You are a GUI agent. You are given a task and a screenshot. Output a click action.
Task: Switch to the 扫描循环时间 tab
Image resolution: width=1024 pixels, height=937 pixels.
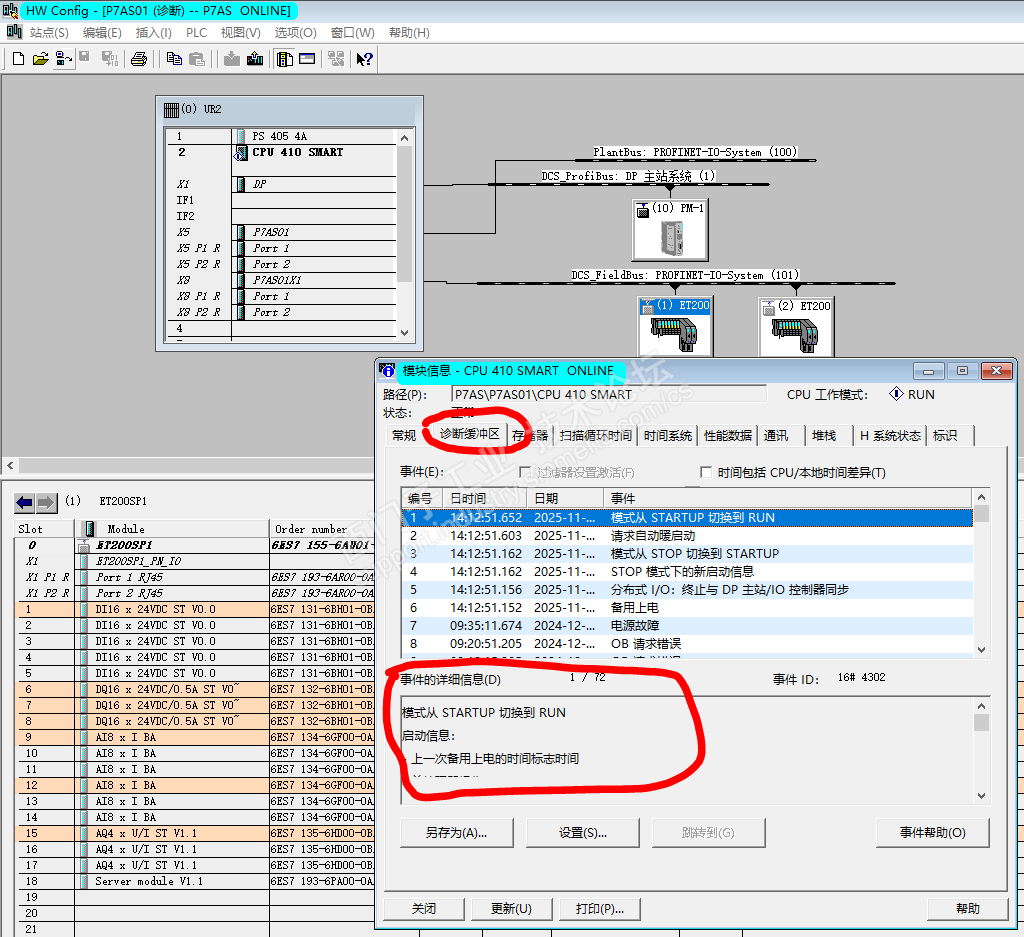click(596, 436)
